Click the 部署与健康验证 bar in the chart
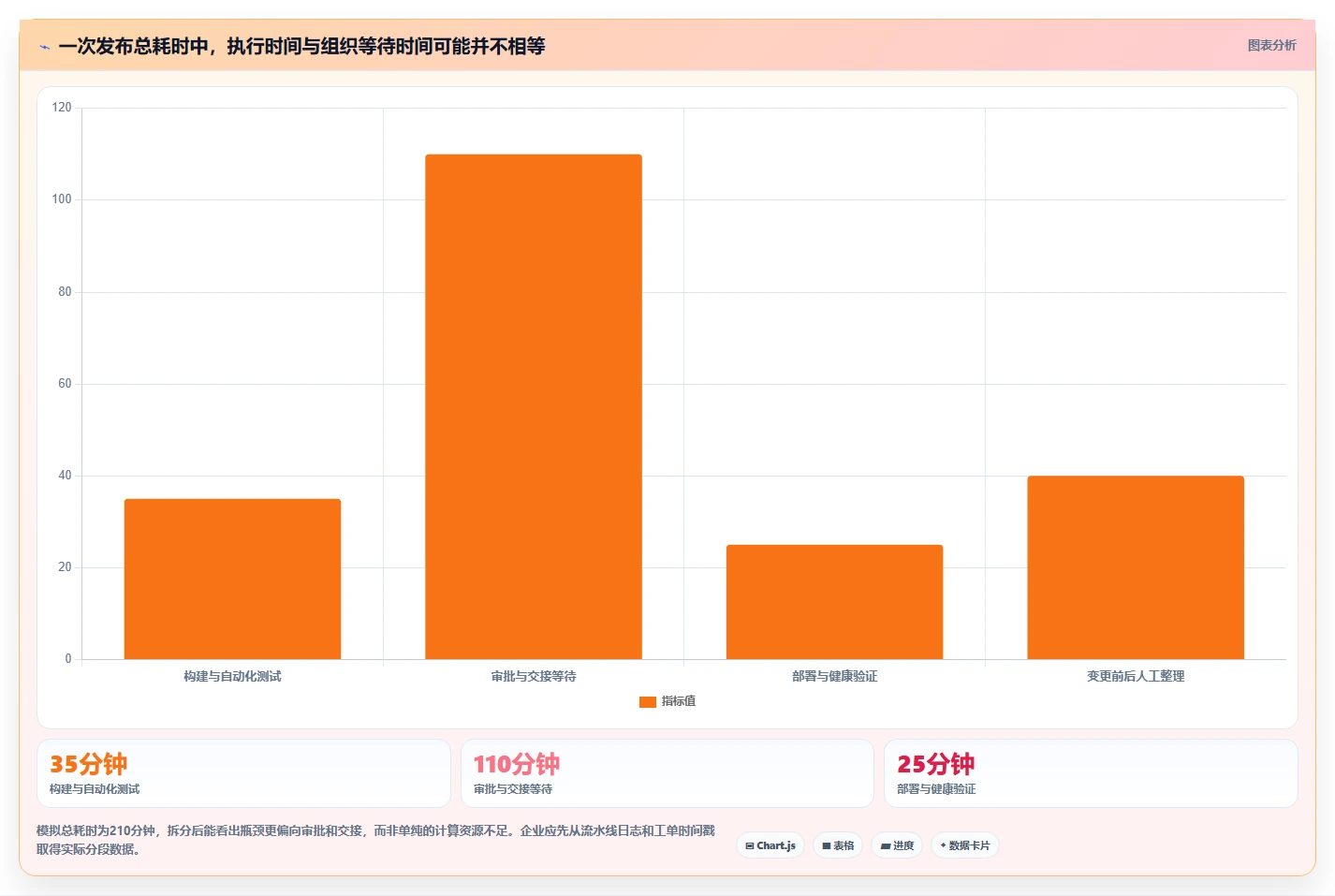 (x=835, y=602)
